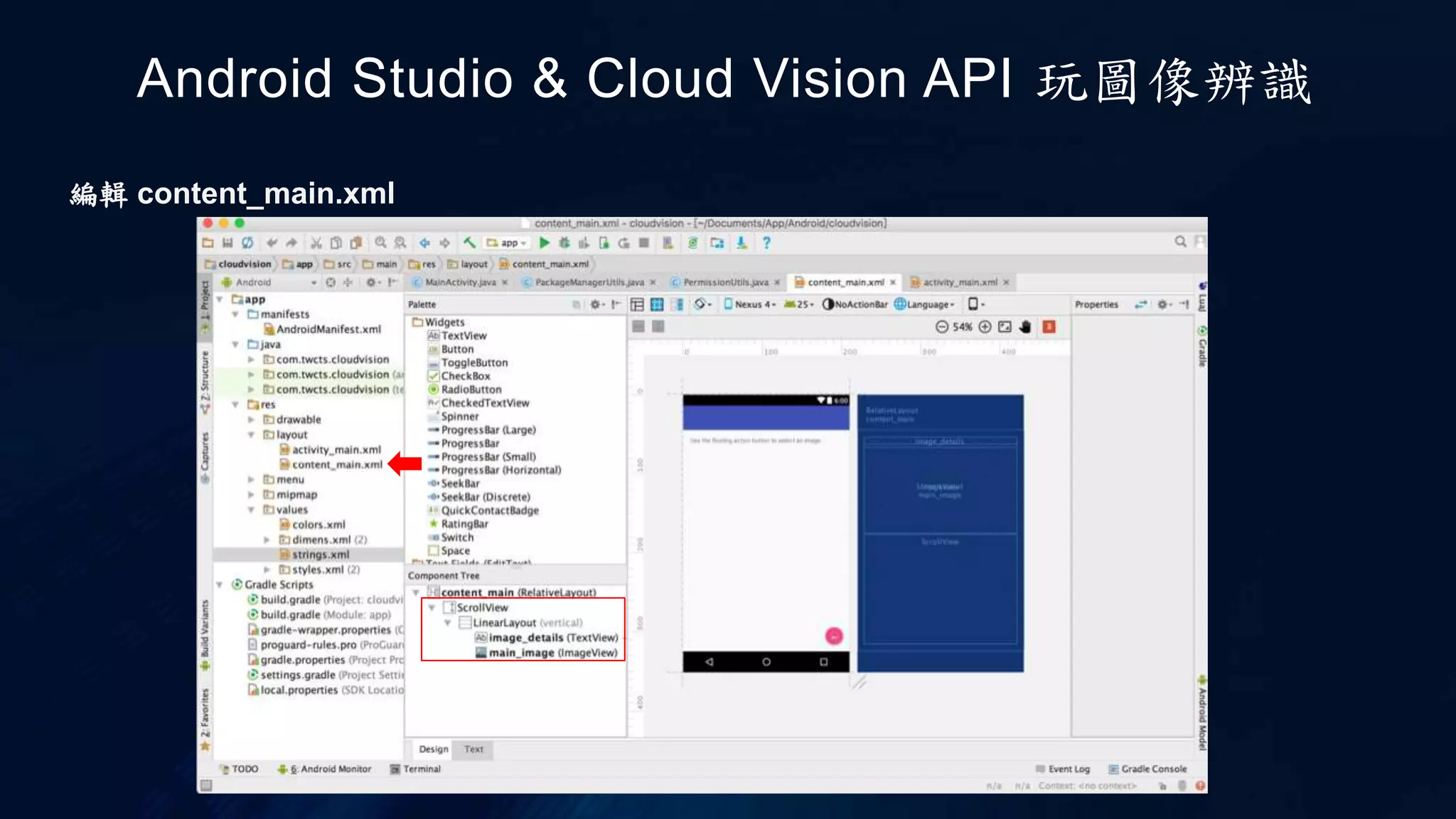Image resolution: width=1456 pixels, height=819 pixels.
Task: Switch to PermissionUtils.java tab
Action: 725,283
